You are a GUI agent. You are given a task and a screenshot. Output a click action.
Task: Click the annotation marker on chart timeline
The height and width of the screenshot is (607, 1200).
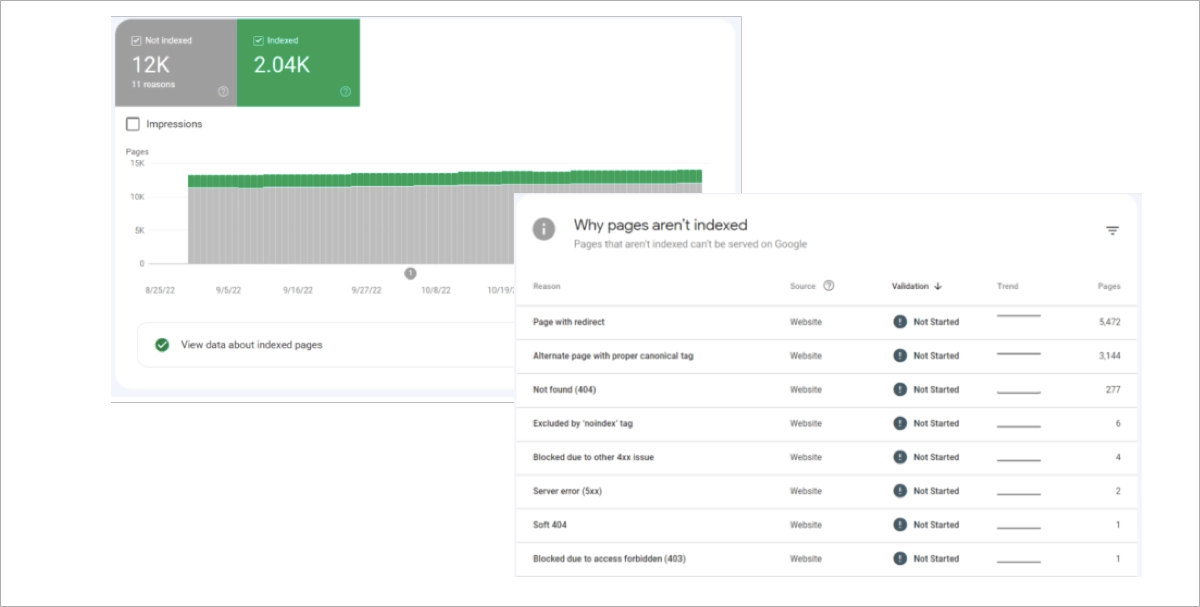[410, 273]
